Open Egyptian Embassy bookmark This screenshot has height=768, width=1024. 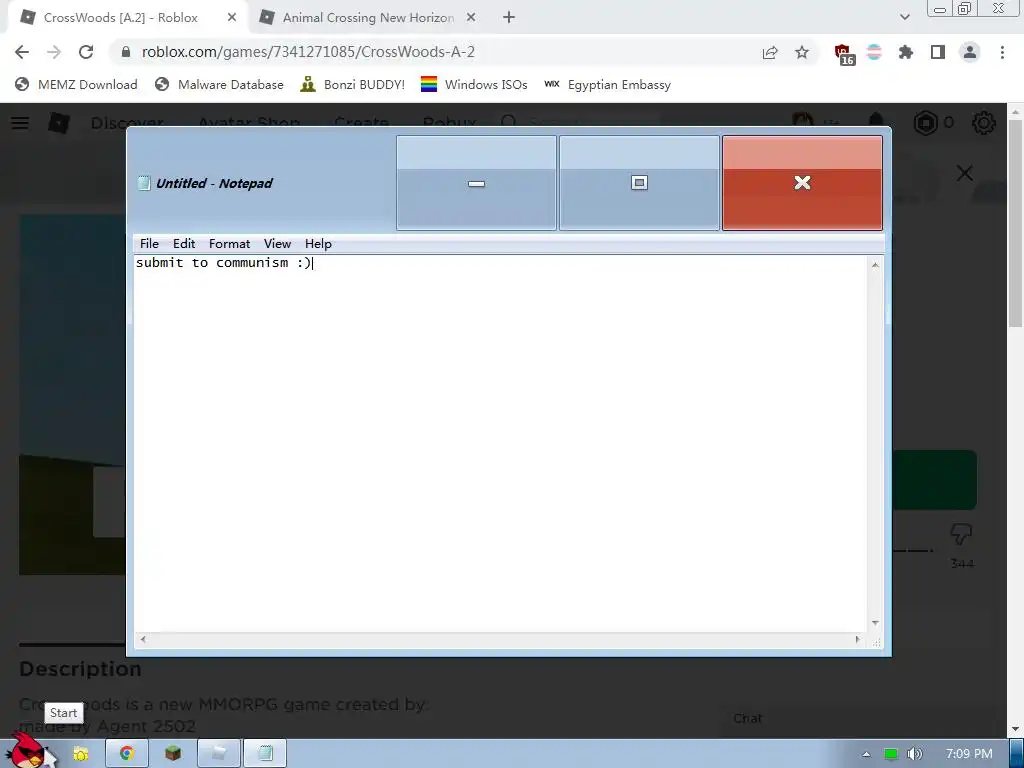tap(607, 84)
